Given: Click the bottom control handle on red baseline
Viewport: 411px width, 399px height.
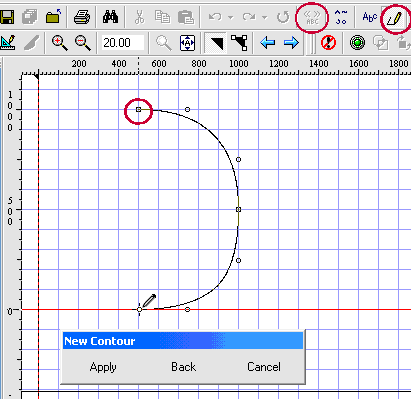Looking at the screenshot, I should (187, 310).
